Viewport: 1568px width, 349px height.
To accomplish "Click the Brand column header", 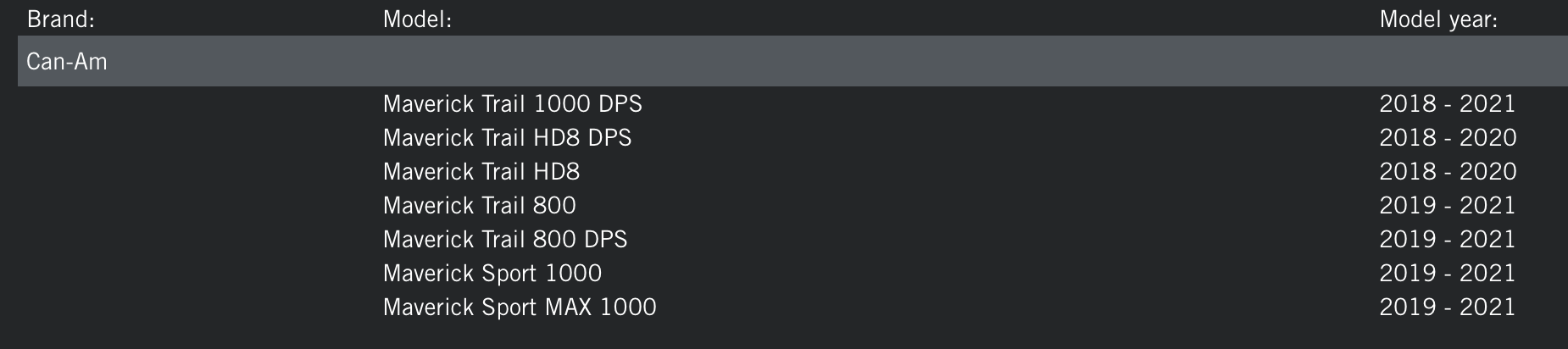I will pyautogui.click(x=60, y=19).
